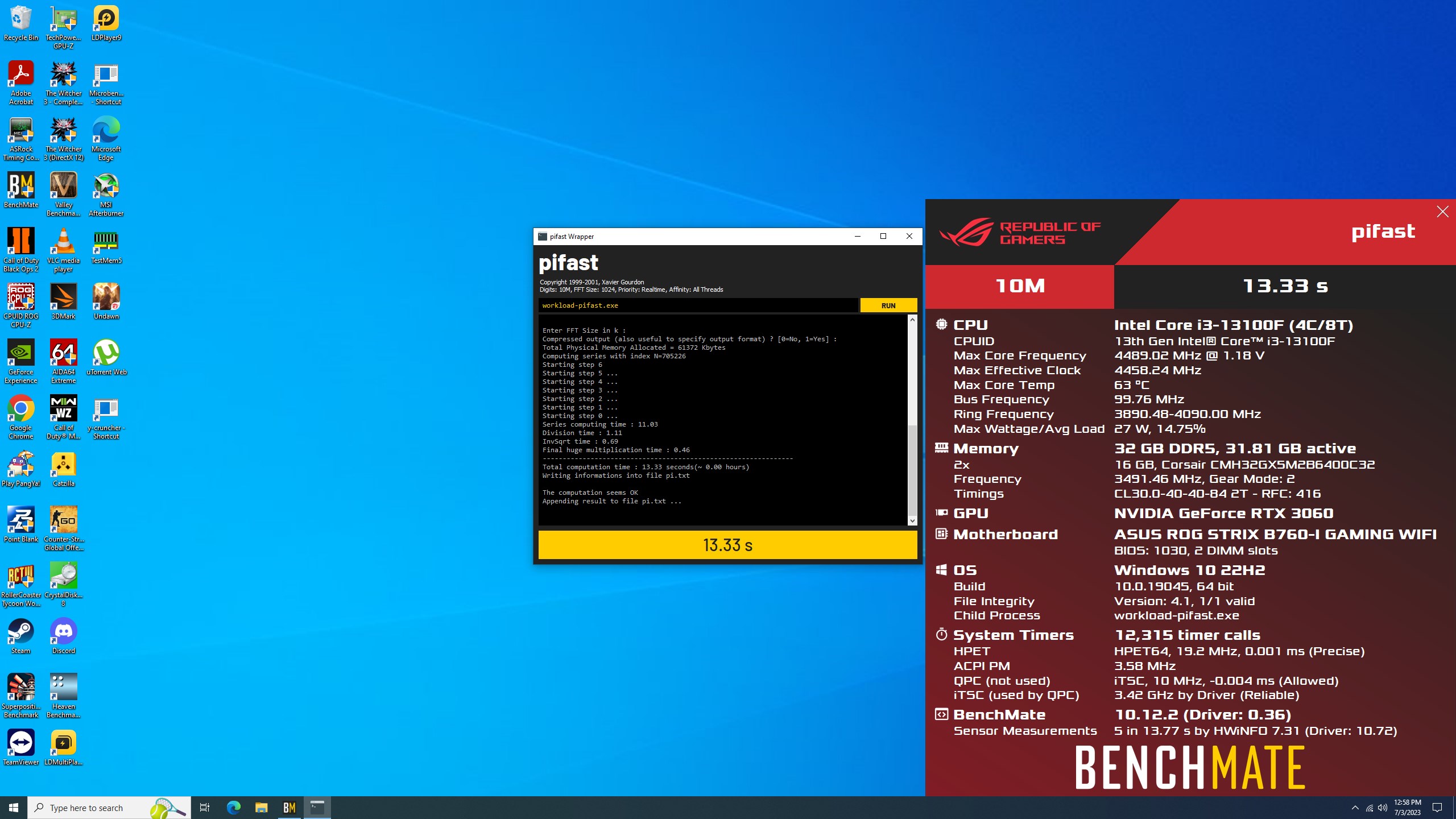Launch RollerCoaster Tycoon World icon

[21, 585]
